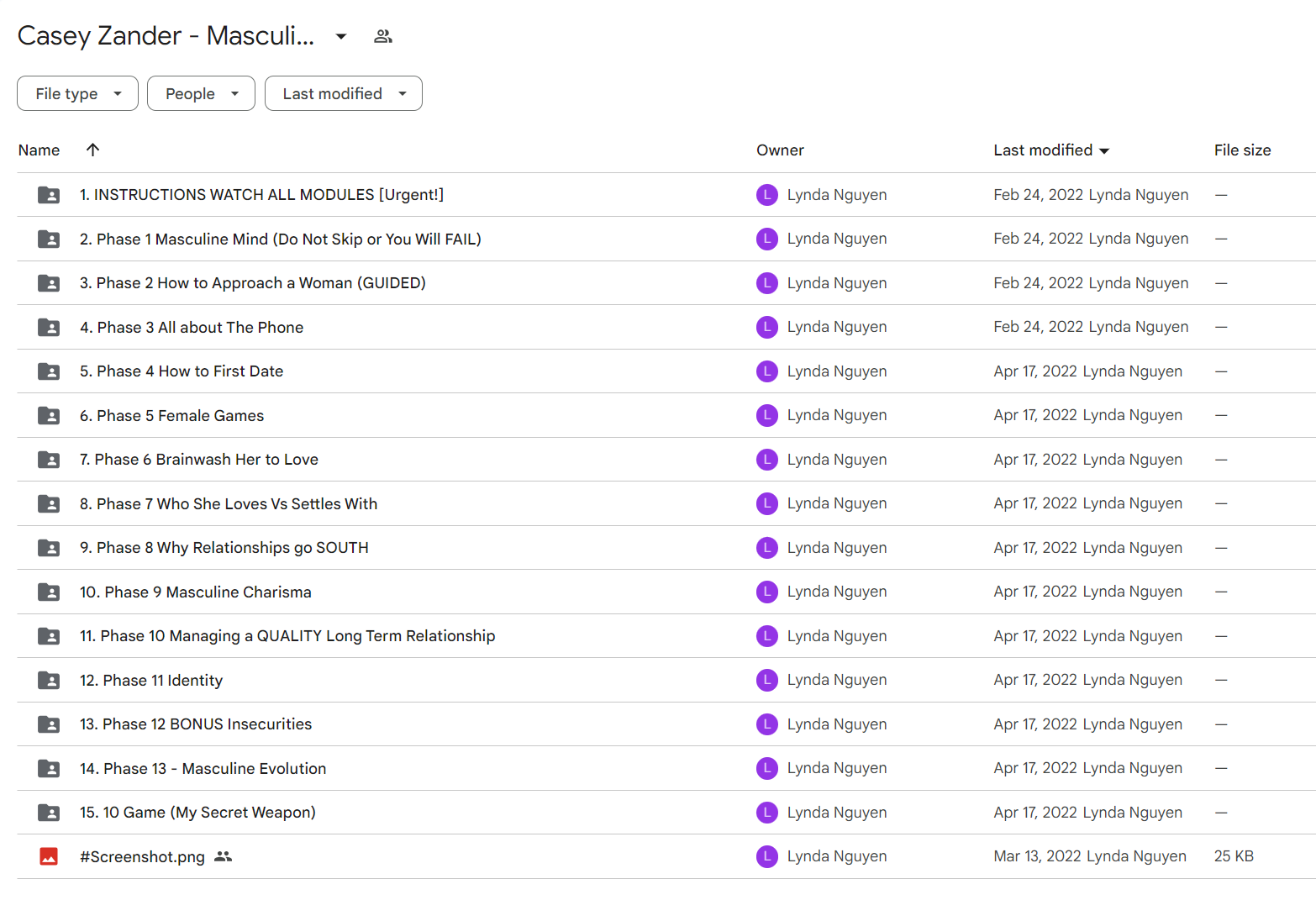Click folder icon for 9. Phase 8 Why Relationships
Viewport: 1316px width, 900px height.
49,548
